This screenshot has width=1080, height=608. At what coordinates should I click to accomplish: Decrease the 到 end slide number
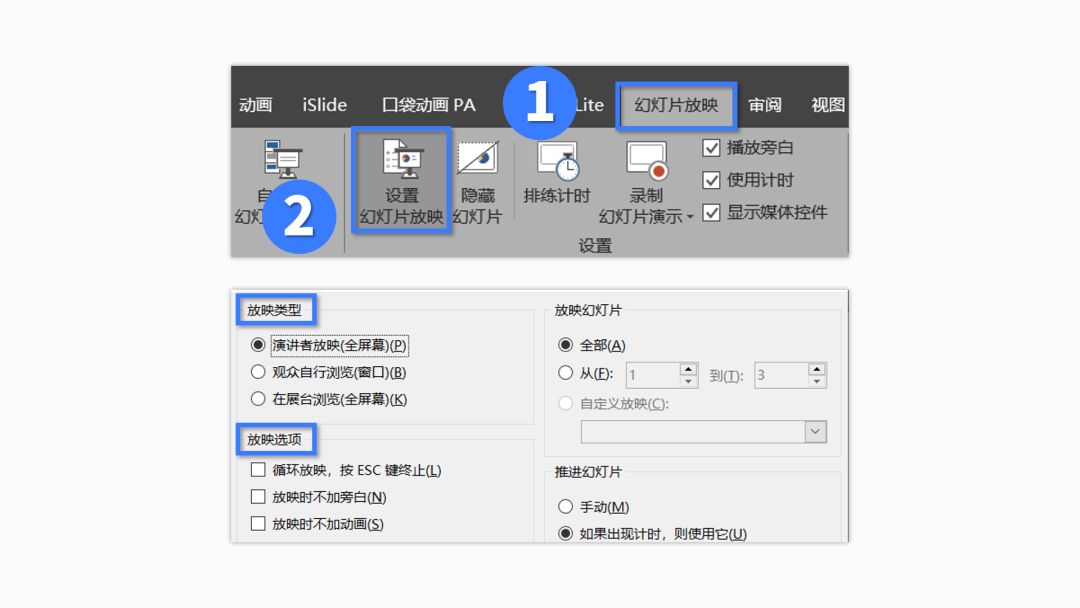tap(817, 381)
